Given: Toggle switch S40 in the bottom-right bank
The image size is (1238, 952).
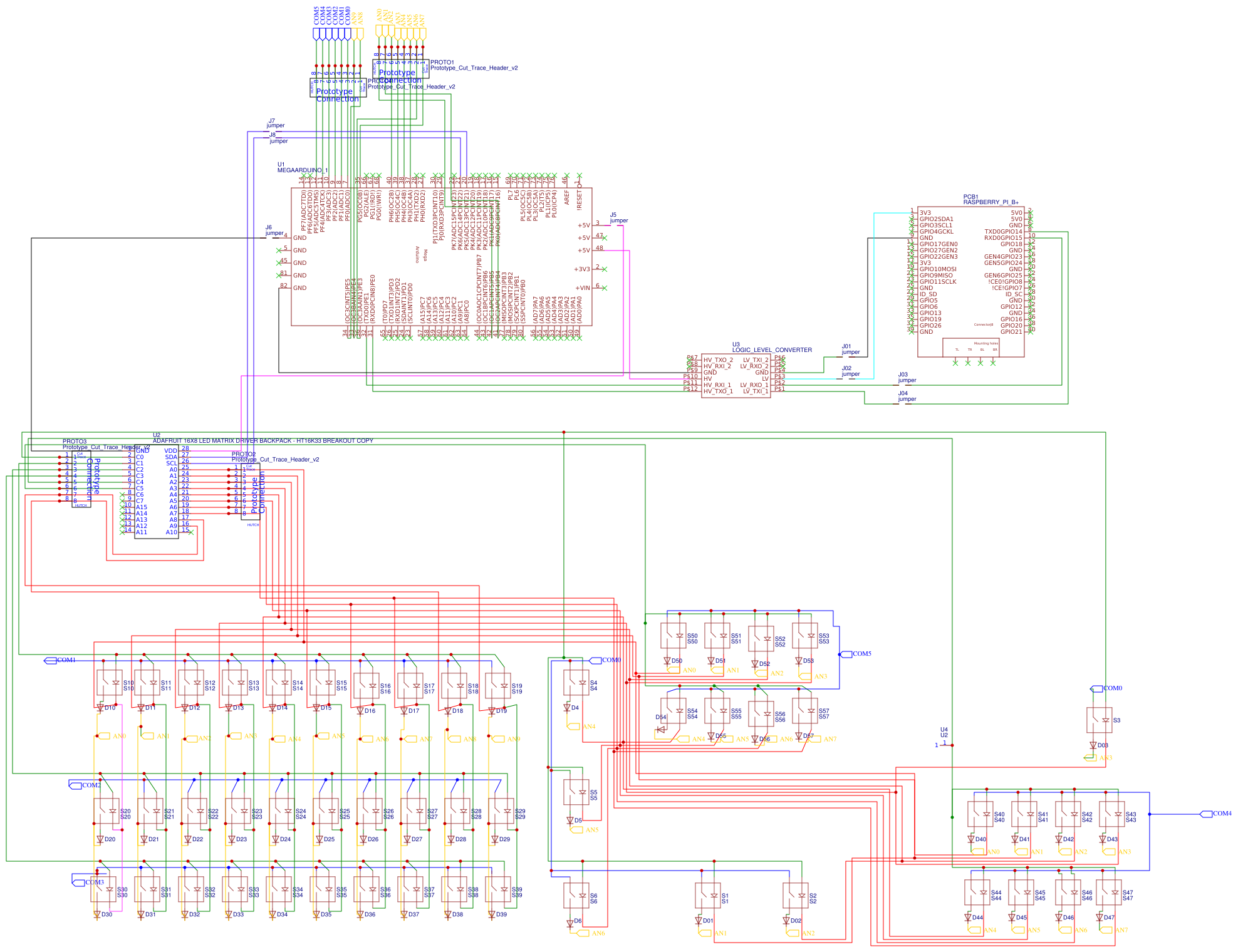Looking at the screenshot, I should [977, 814].
